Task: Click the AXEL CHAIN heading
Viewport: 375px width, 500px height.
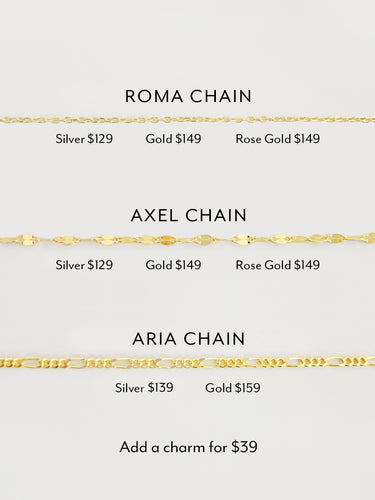Action: click(189, 215)
